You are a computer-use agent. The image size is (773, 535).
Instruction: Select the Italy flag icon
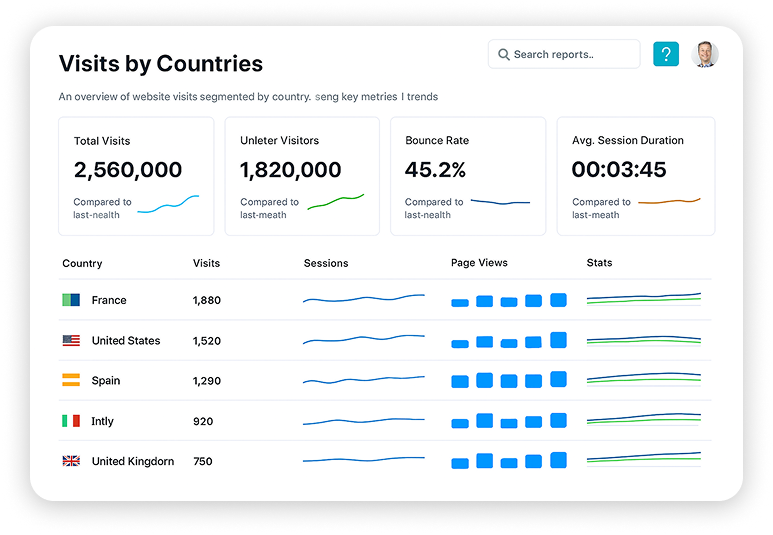click(x=71, y=421)
